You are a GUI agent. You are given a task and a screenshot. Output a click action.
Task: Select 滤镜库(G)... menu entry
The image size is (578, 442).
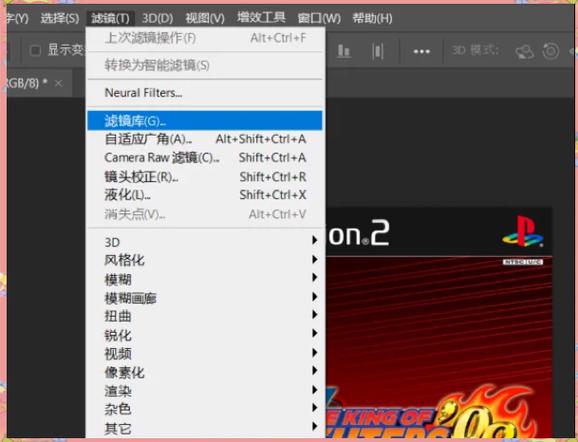point(205,121)
